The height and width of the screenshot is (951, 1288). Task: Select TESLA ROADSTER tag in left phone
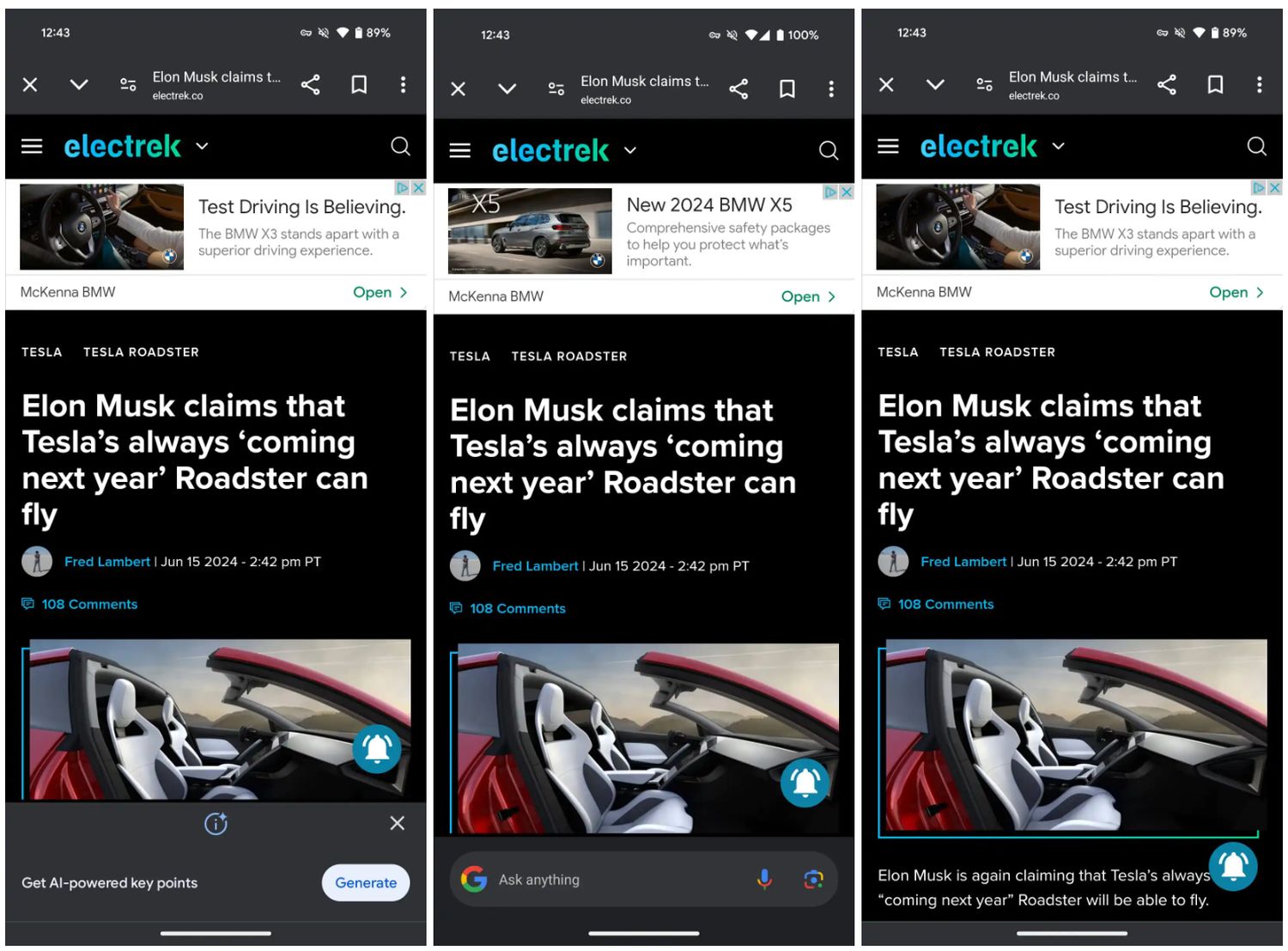[141, 352]
